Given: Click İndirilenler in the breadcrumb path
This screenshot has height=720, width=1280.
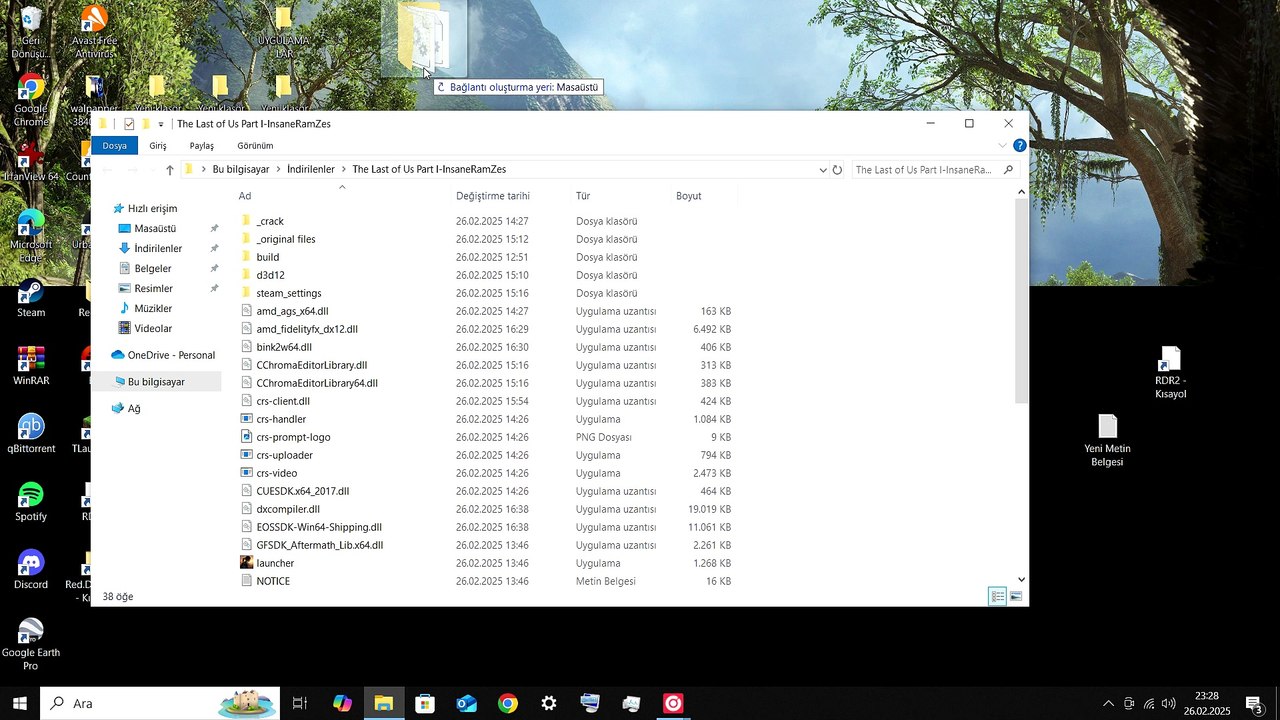Looking at the screenshot, I should [310, 170].
